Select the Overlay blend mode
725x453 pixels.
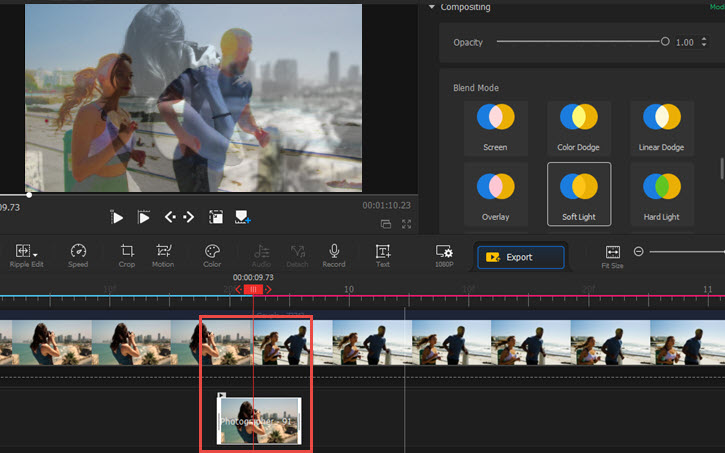pyautogui.click(x=495, y=193)
